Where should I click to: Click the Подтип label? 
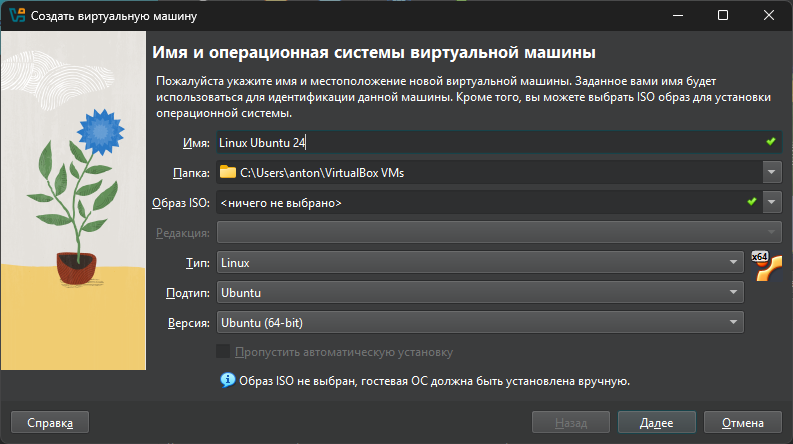pos(188,293)
